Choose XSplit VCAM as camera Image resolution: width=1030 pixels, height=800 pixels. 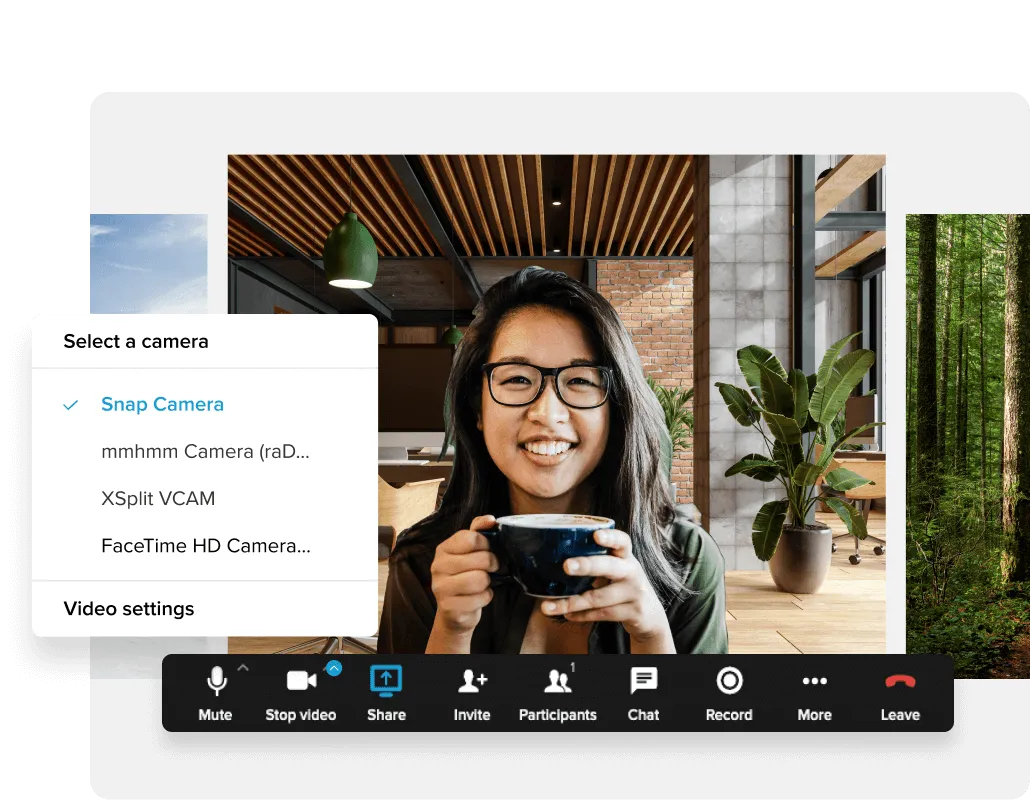158,499
